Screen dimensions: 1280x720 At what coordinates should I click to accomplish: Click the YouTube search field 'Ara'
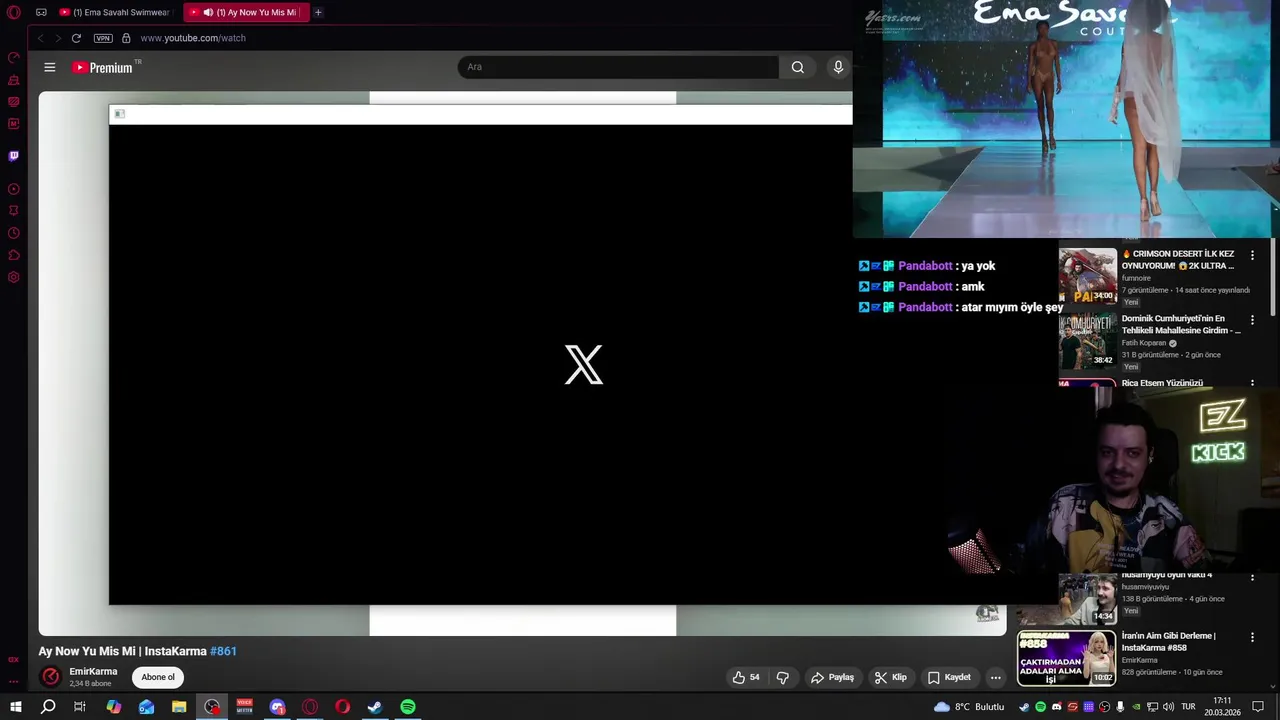point(618,67)
